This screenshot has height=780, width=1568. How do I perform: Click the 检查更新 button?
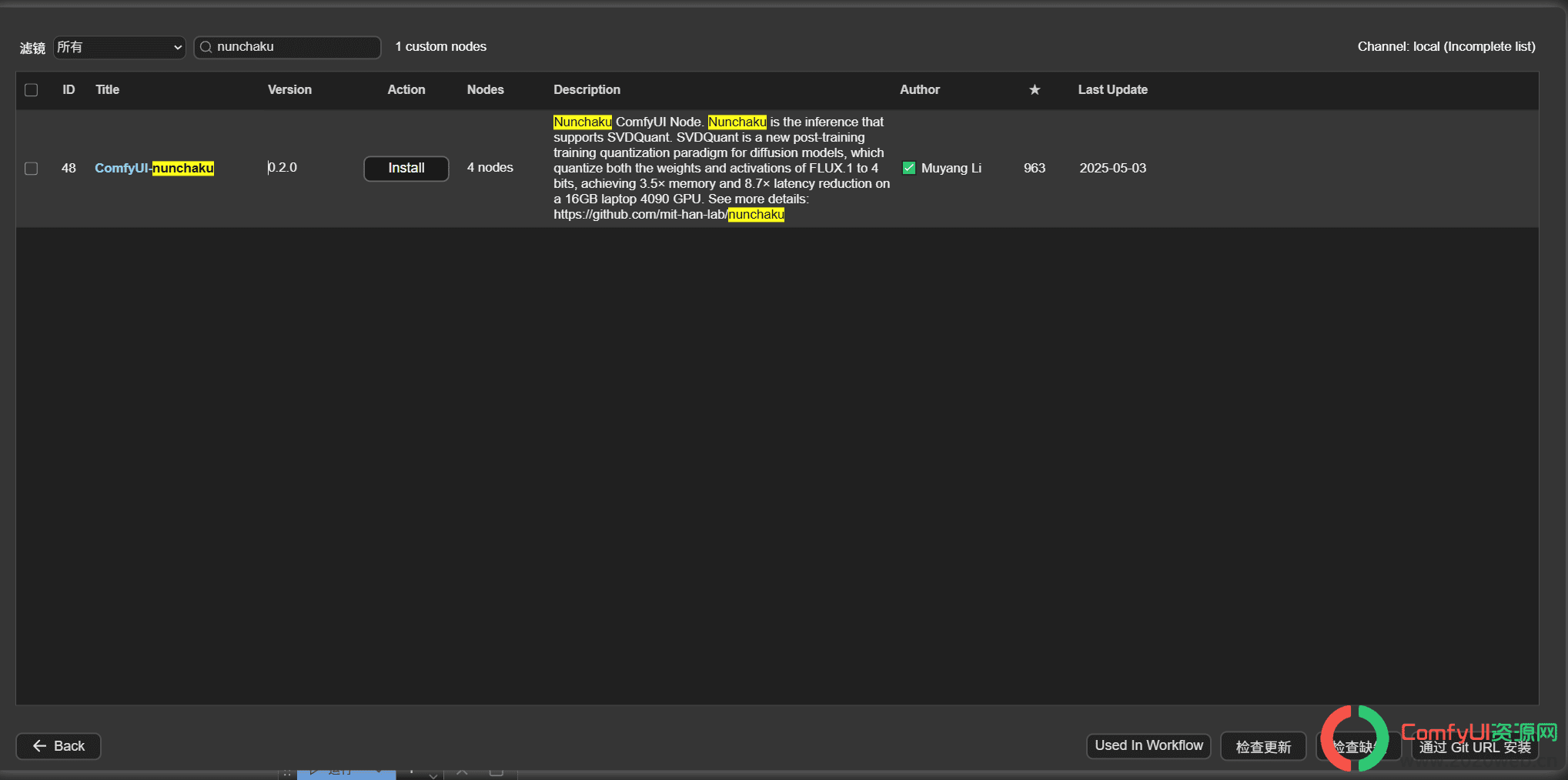(x=1263, y=746)
